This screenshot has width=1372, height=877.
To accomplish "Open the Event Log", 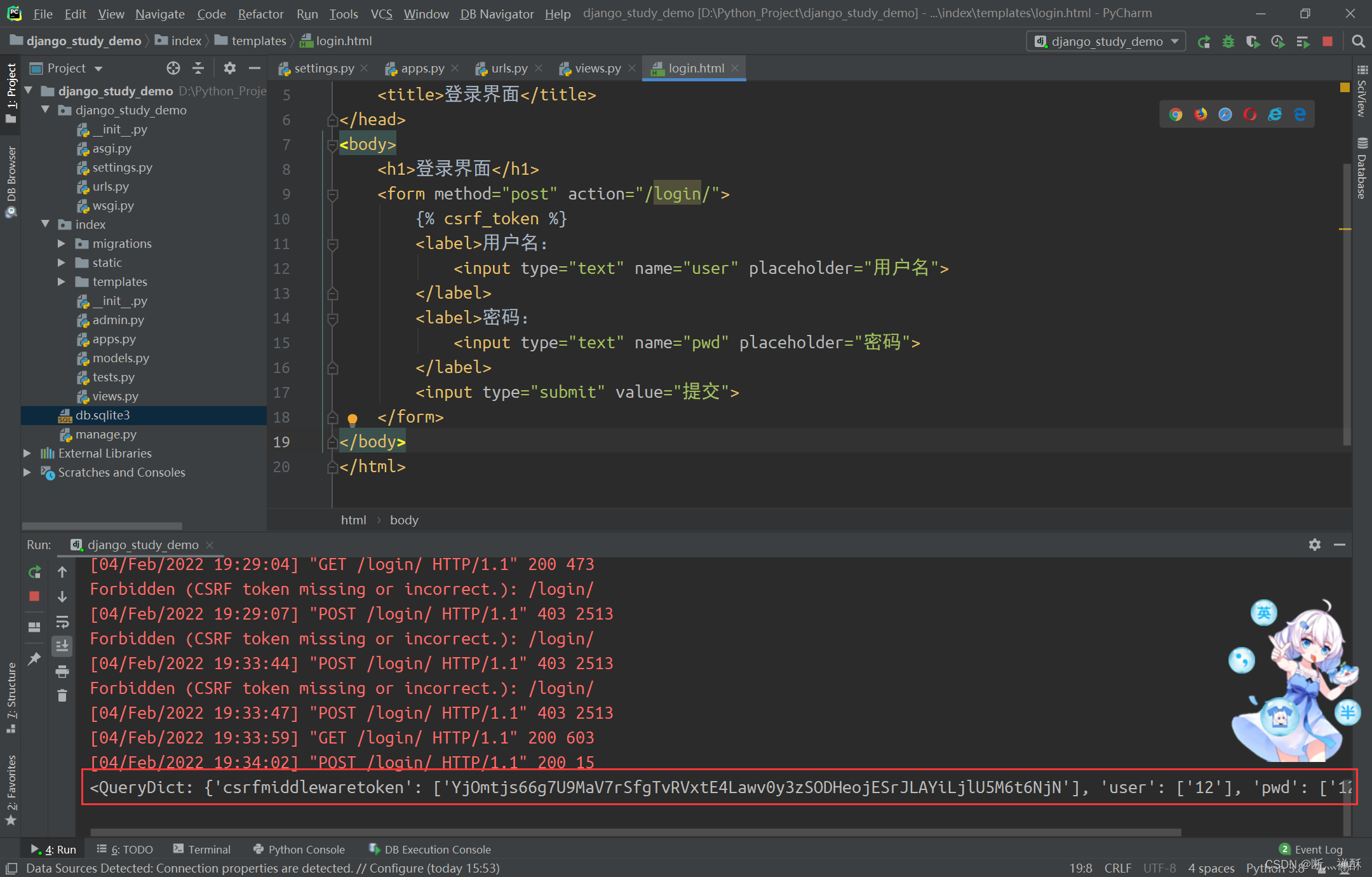I will pyautogui.click(x=1311, y=849).
